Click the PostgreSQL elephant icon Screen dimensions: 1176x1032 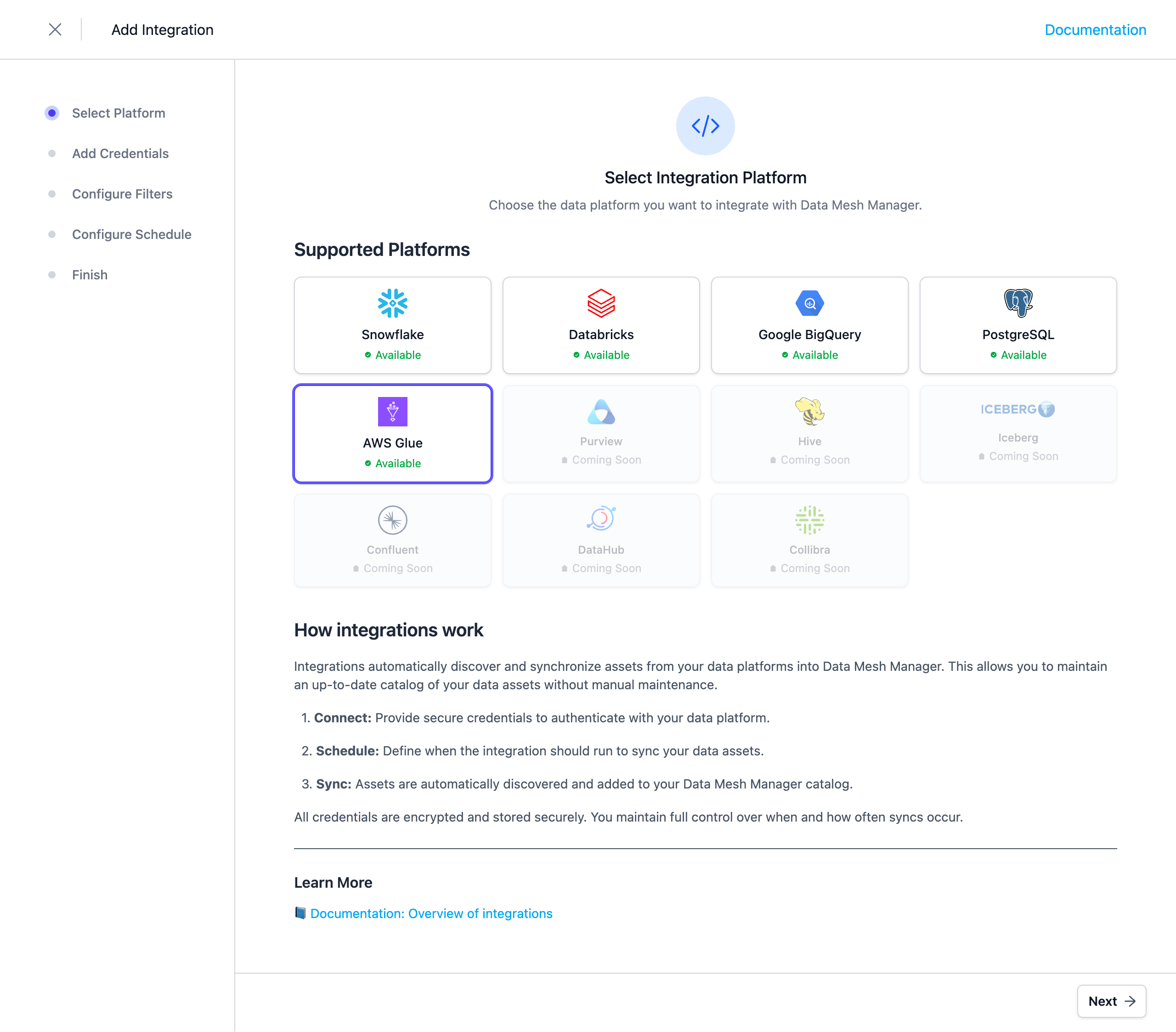pyautogui.click(x=1018, y=303)
